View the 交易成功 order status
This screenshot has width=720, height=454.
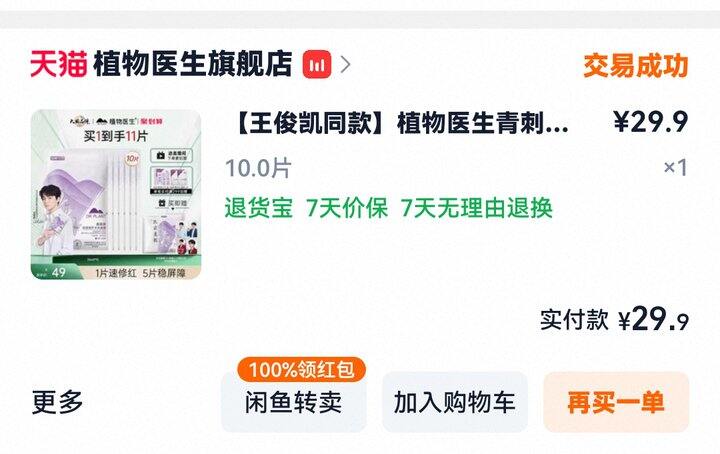(636, 66)
